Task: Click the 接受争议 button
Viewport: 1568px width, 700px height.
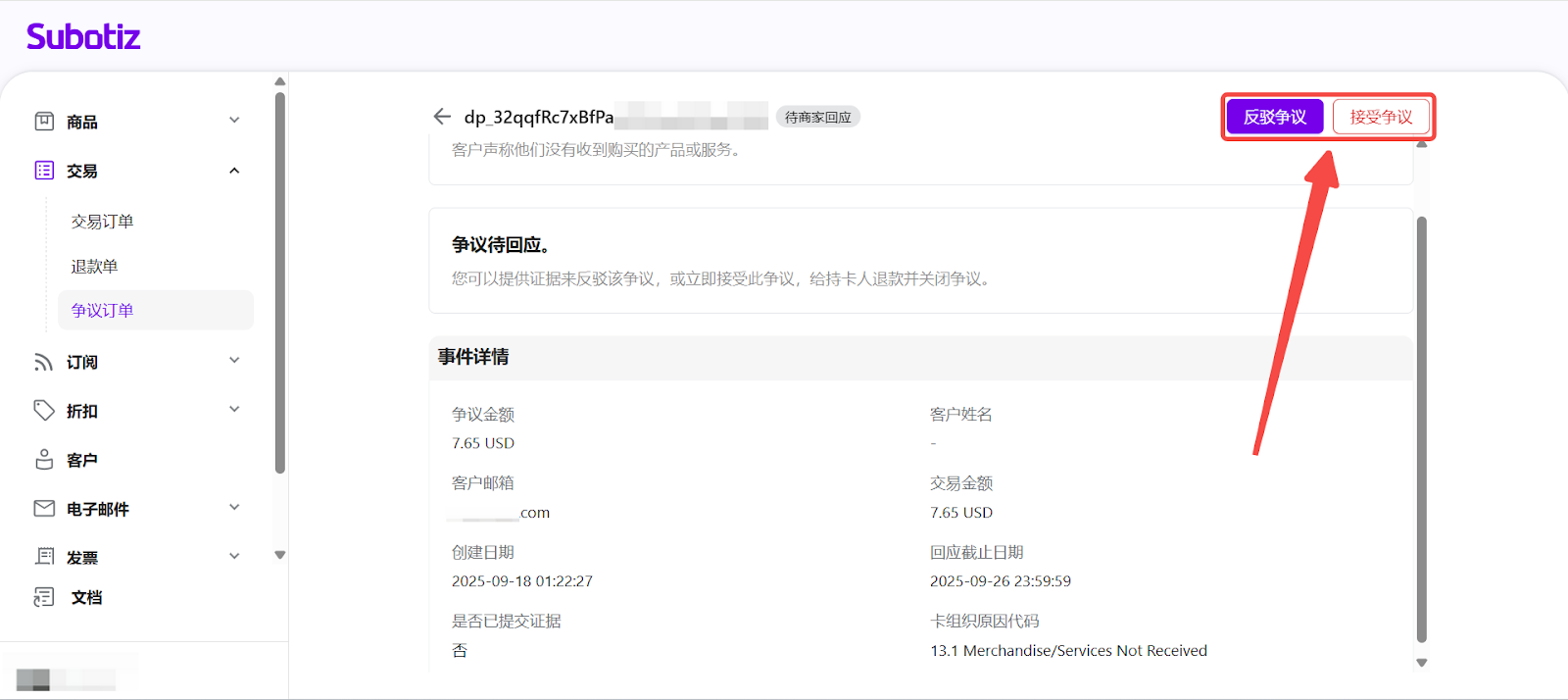Action: click(x=1381, y=117)
